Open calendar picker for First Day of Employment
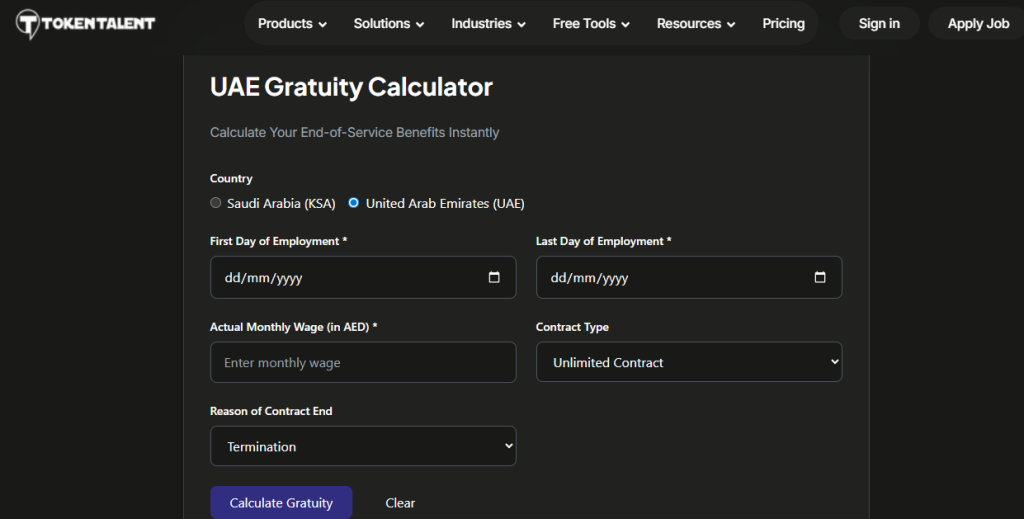Screen dimensions: 1024x519 coord(494,278)
